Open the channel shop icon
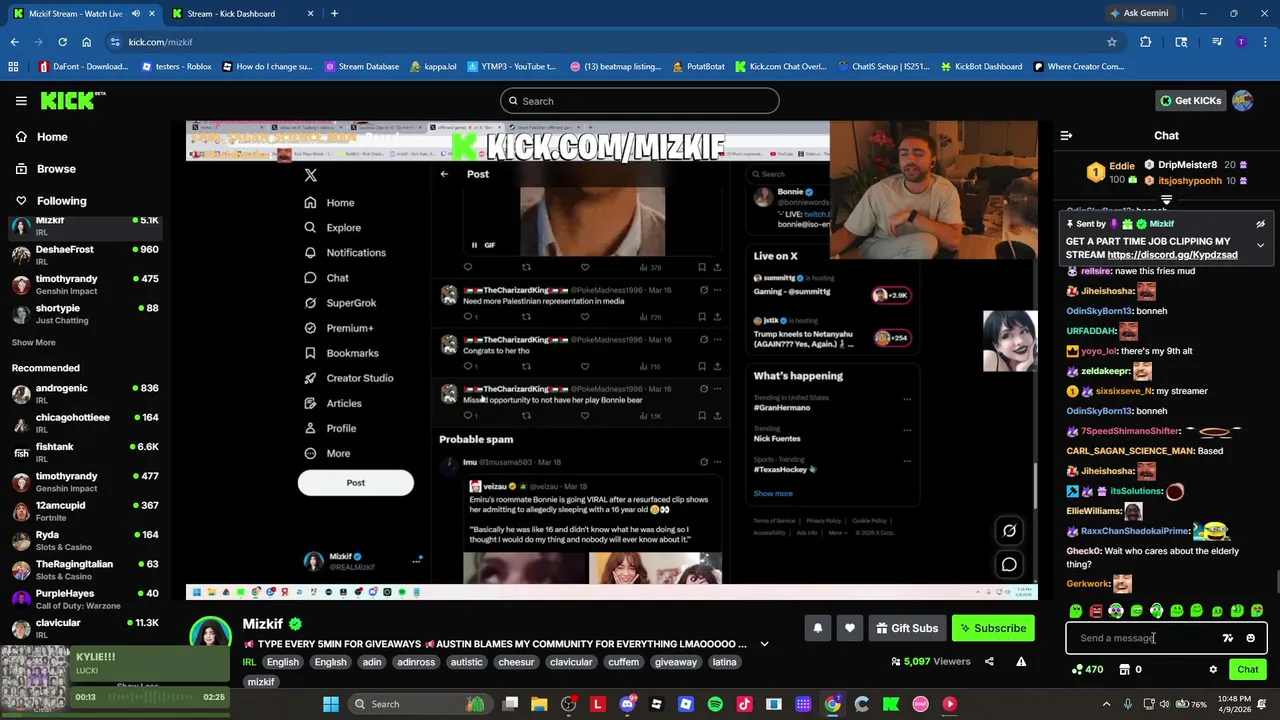This screenshot has width=1280, height=720. click(x=1127, y=670)
